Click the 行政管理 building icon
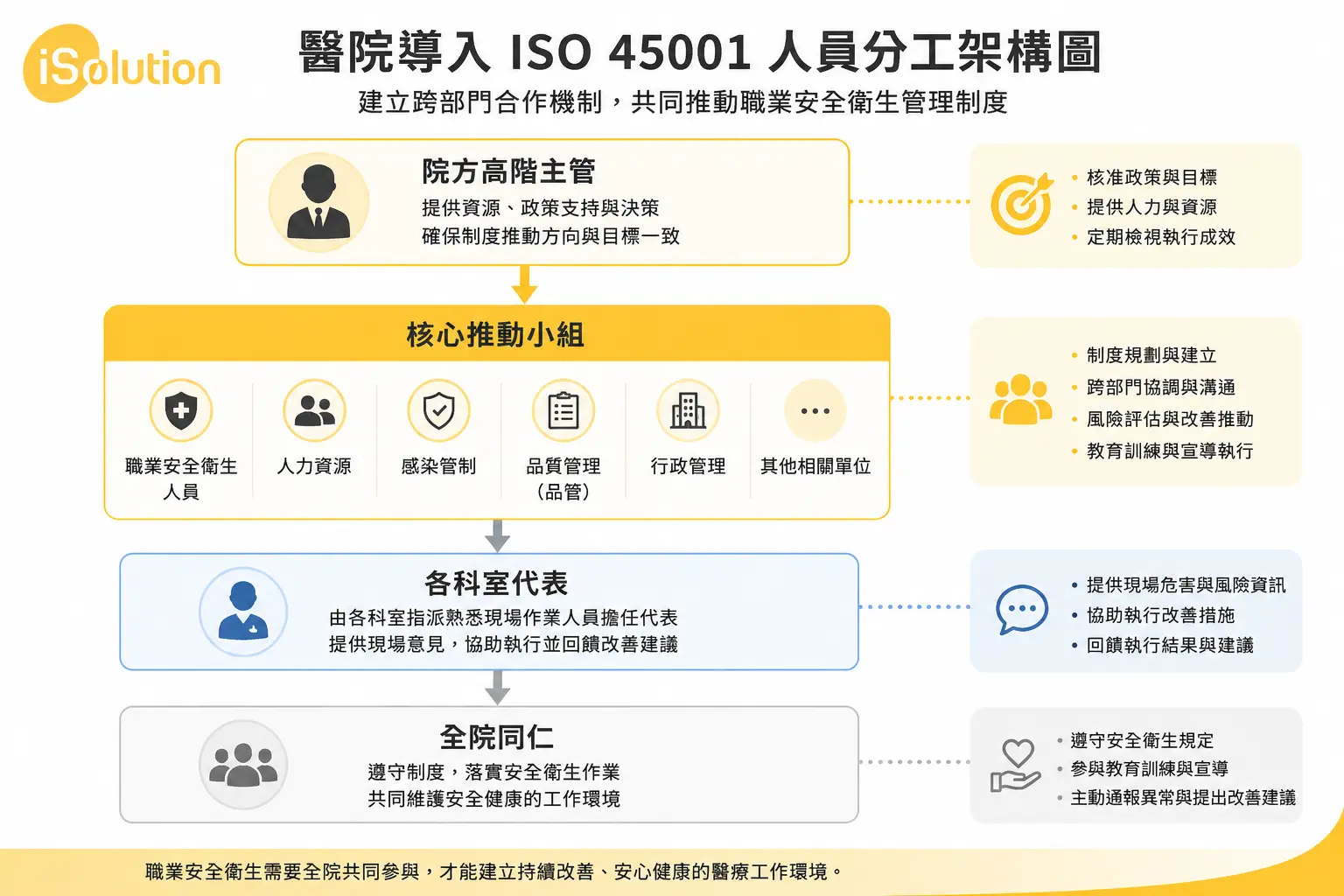1344x896 pixels. (688, 410)
